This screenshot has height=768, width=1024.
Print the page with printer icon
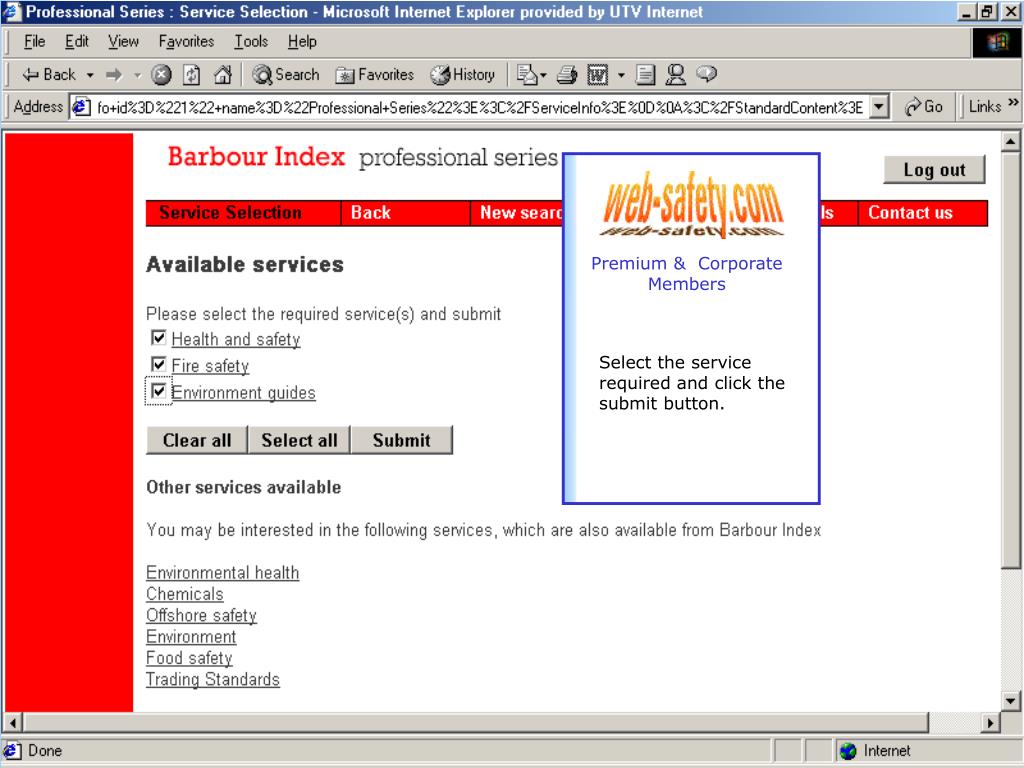coord(567,75)
